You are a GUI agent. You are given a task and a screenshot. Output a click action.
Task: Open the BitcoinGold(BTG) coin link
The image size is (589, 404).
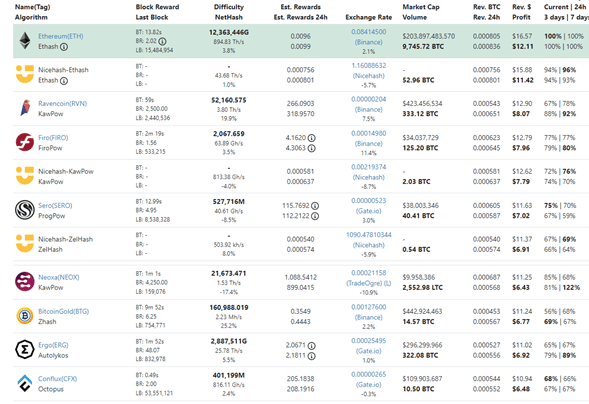63,312
